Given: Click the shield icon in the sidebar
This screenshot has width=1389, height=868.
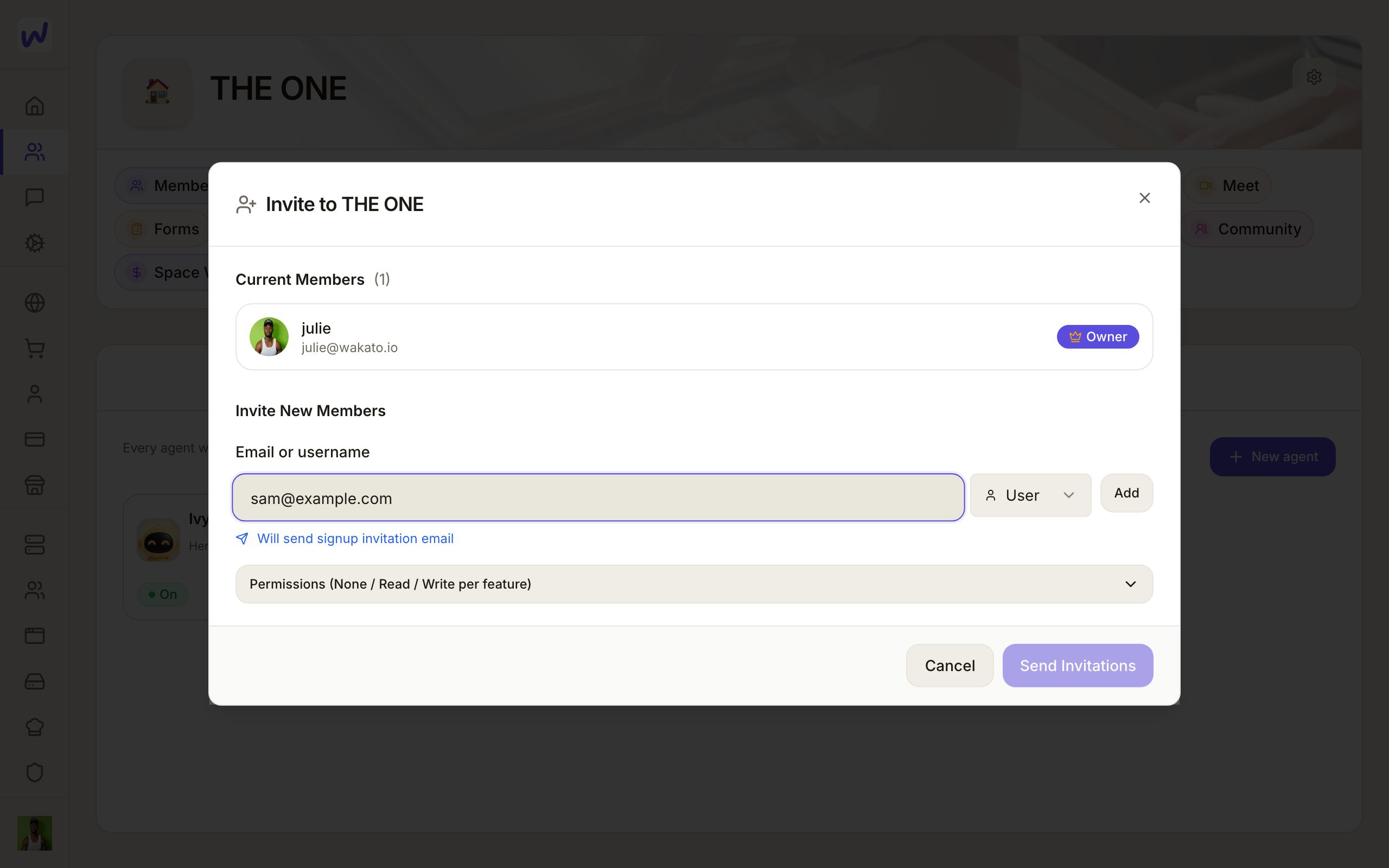Looking at the screenshot, I should pyautogui.click(x=34, y=772).
